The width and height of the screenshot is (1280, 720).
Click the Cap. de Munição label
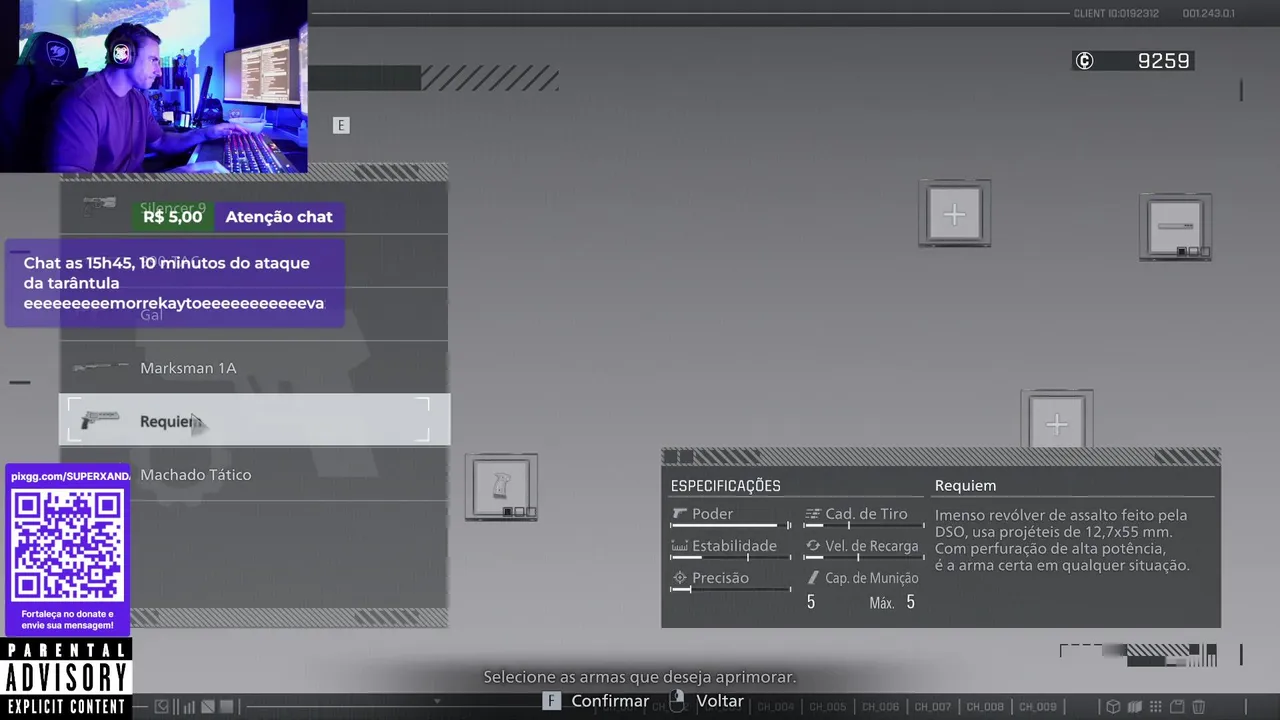(872, 578)
